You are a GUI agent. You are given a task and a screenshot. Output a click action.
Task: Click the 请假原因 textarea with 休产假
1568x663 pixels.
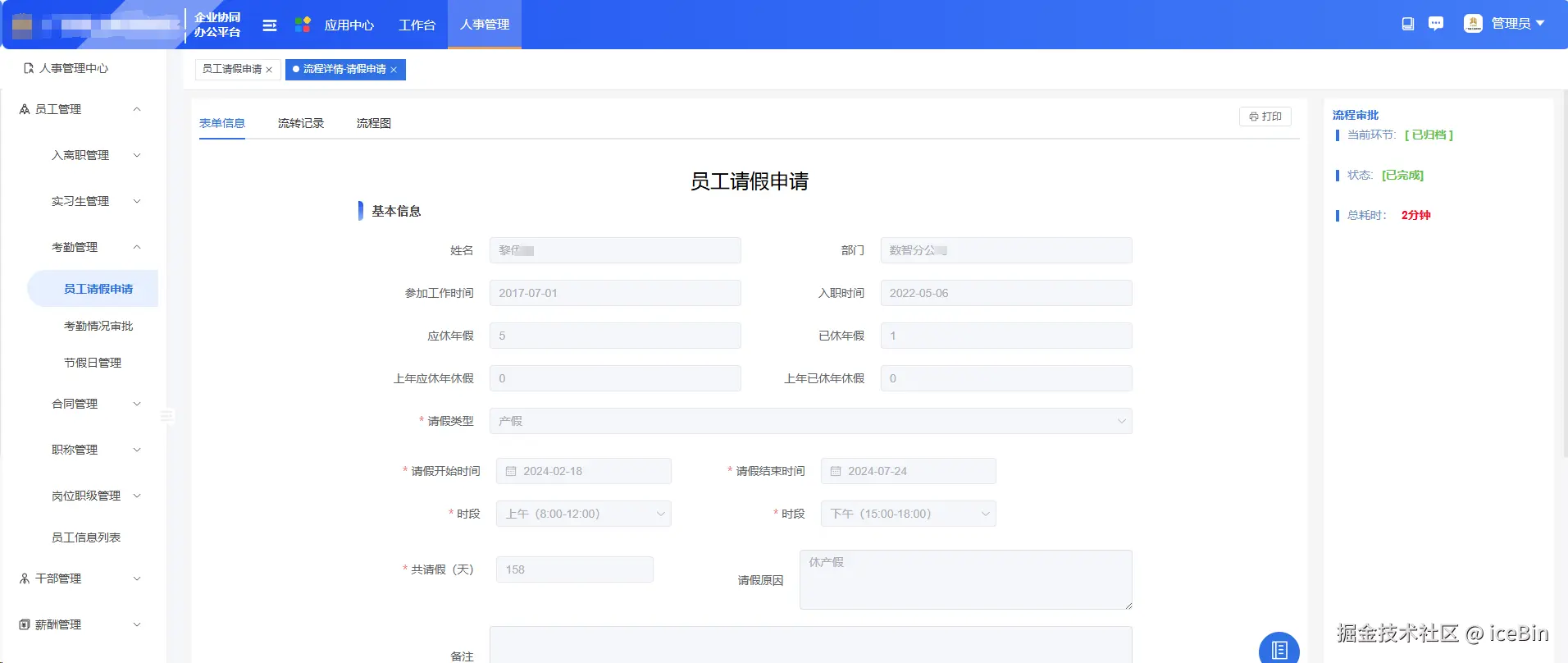(966, 579)
